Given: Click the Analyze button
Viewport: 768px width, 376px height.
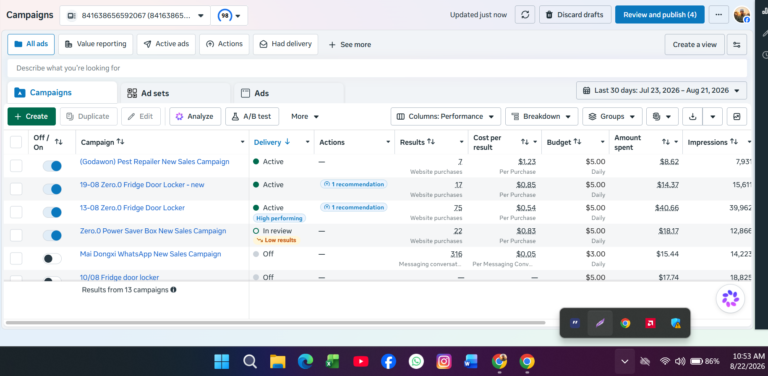Looking at the screenshot, I should [195, 117].
